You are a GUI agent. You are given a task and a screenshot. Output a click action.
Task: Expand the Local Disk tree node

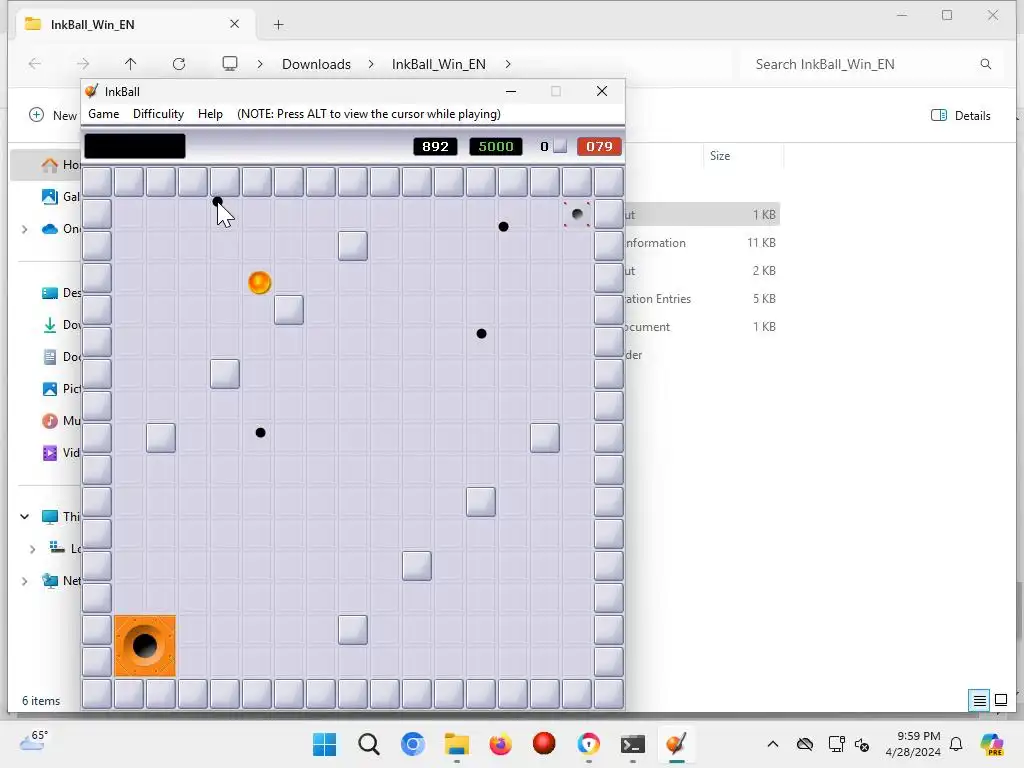coord(32,549)
